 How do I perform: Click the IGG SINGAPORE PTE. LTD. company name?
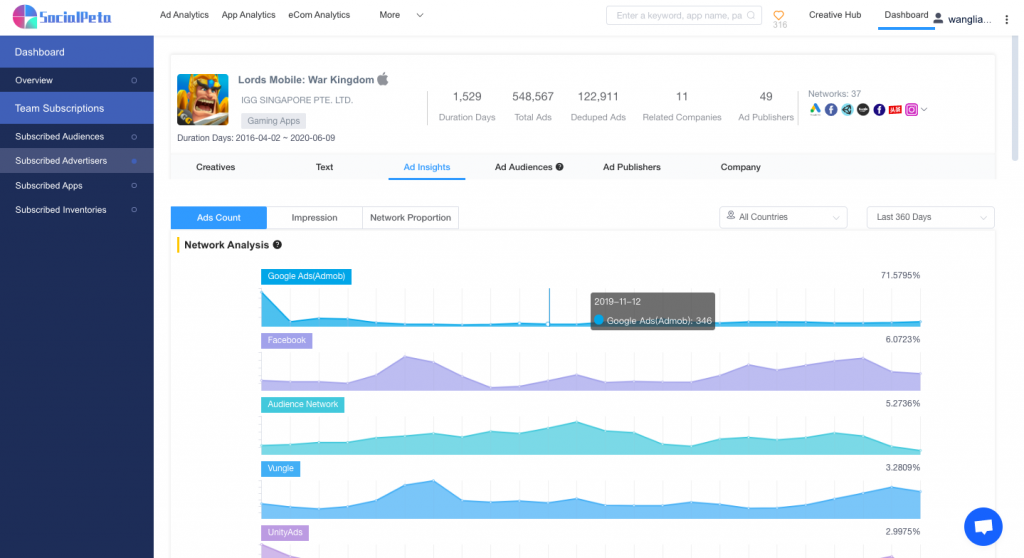click(x=296, y=100)
